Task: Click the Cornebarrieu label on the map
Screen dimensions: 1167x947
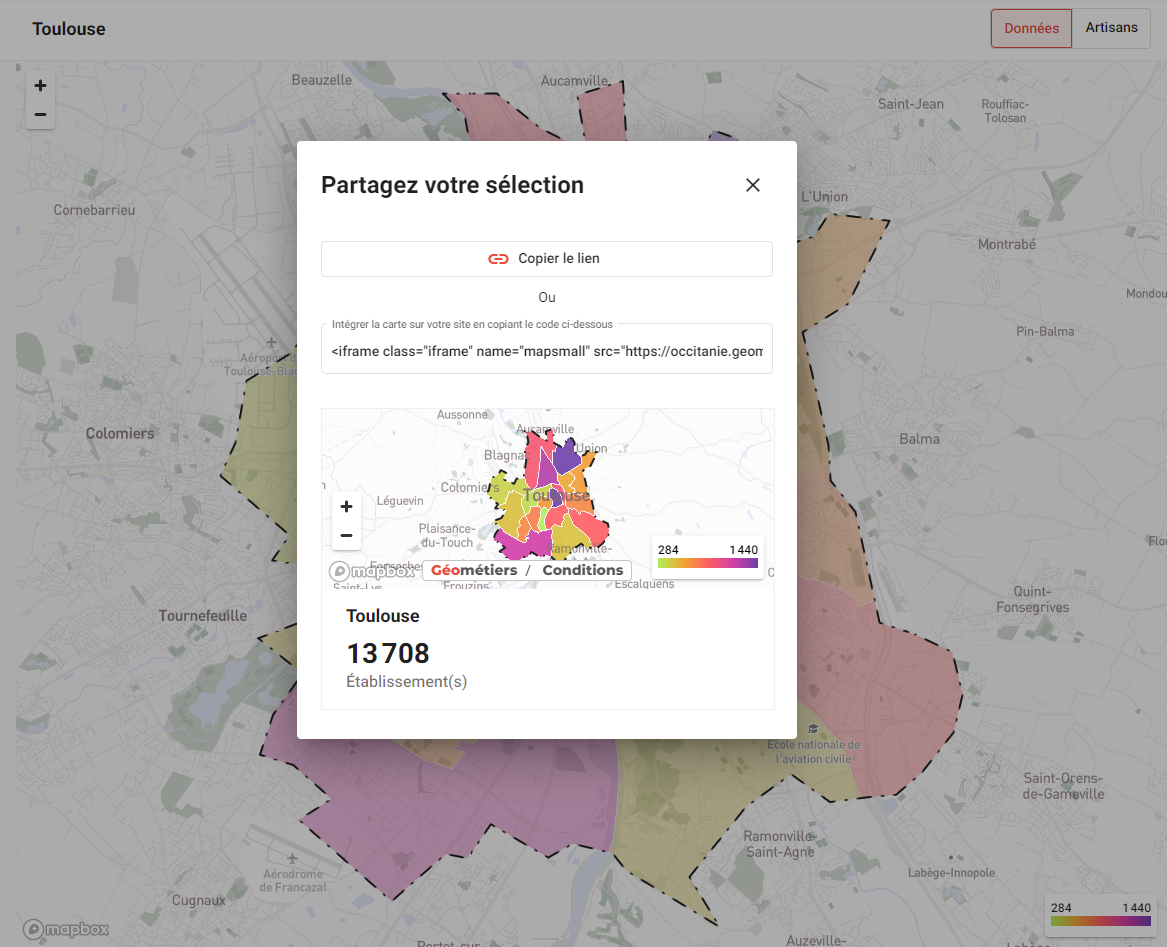Action: pyautogui.click(x=95, y=210)
